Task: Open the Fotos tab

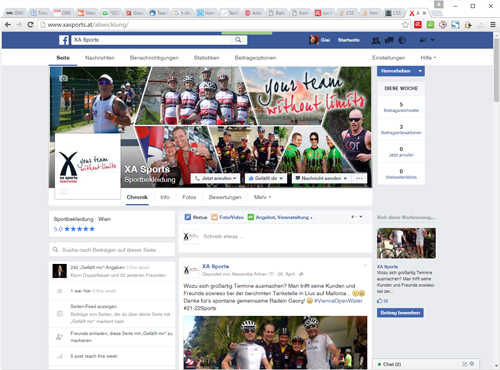Action: (x=189, y=197)
